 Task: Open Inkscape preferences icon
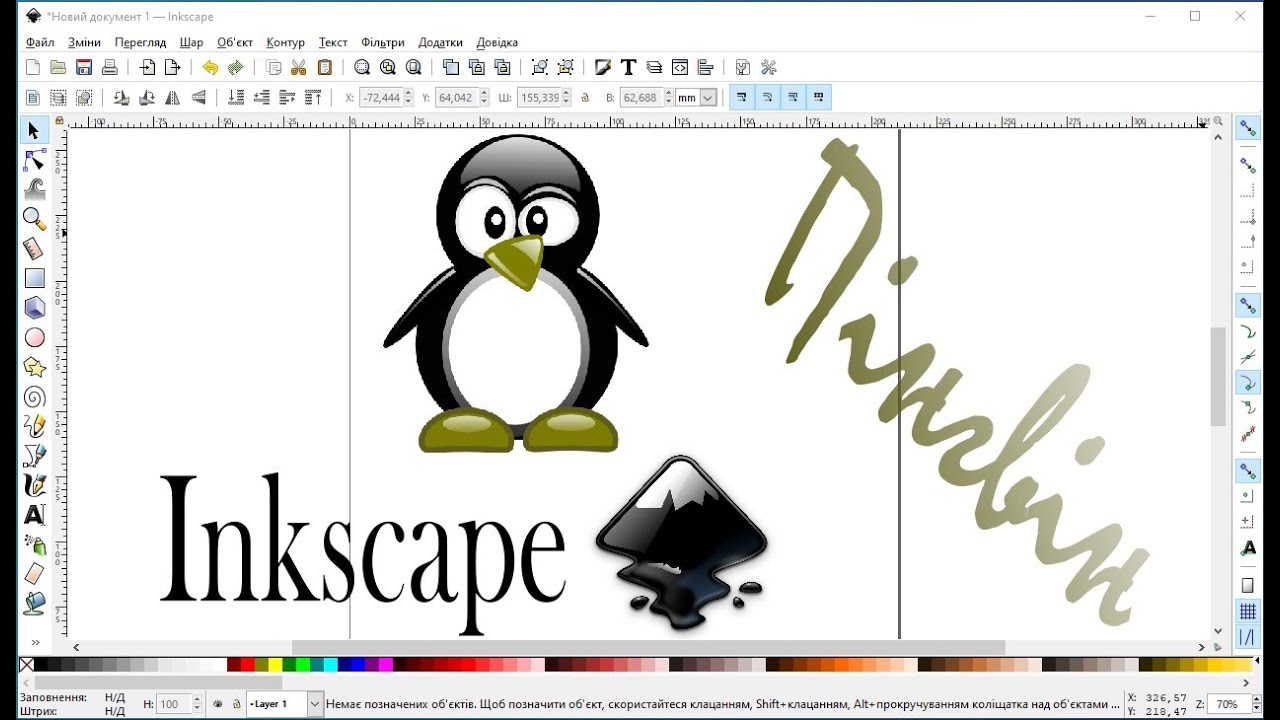pyautogui.click(x=768, y=67)
